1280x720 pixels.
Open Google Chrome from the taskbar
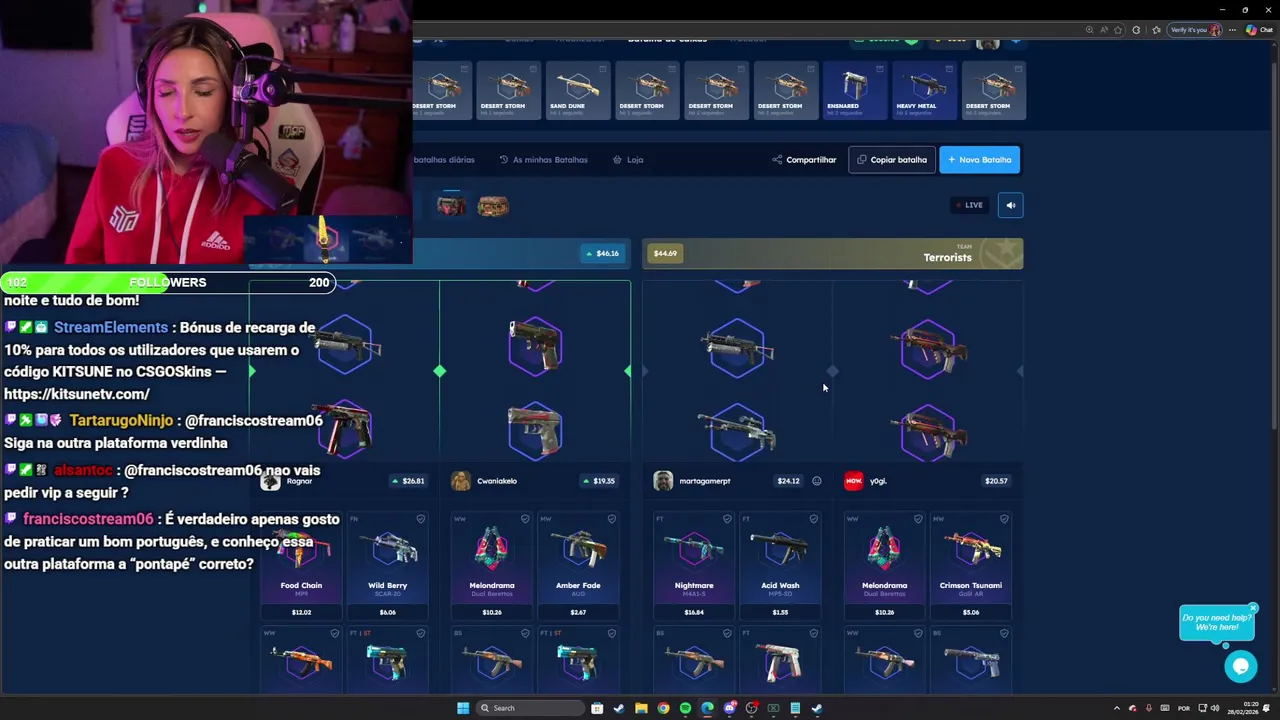pyautogui.click(x=663, y=708)
